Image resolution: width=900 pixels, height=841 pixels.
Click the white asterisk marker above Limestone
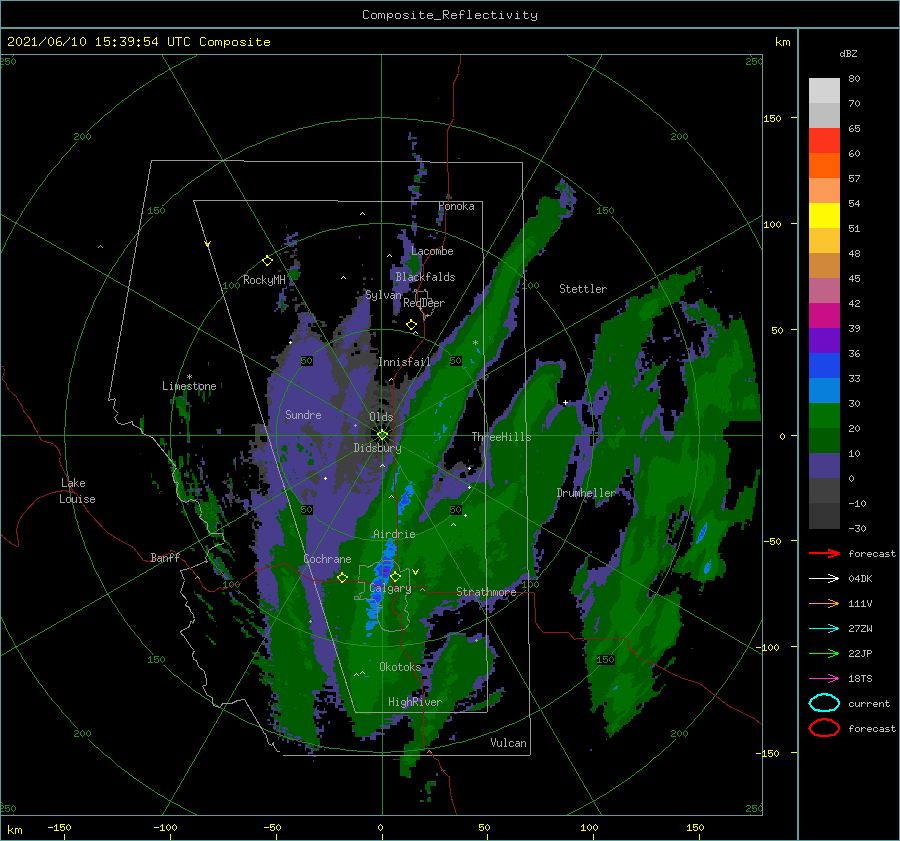click(189, 377)
